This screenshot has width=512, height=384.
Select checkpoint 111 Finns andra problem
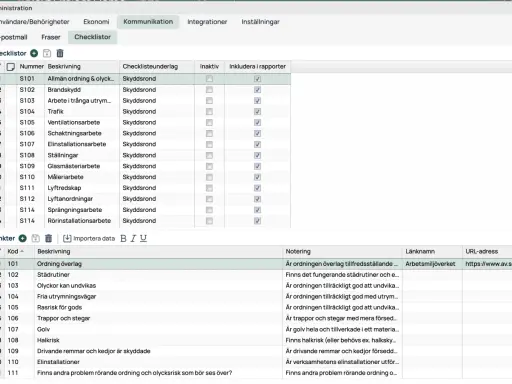[x=256, y=373]
